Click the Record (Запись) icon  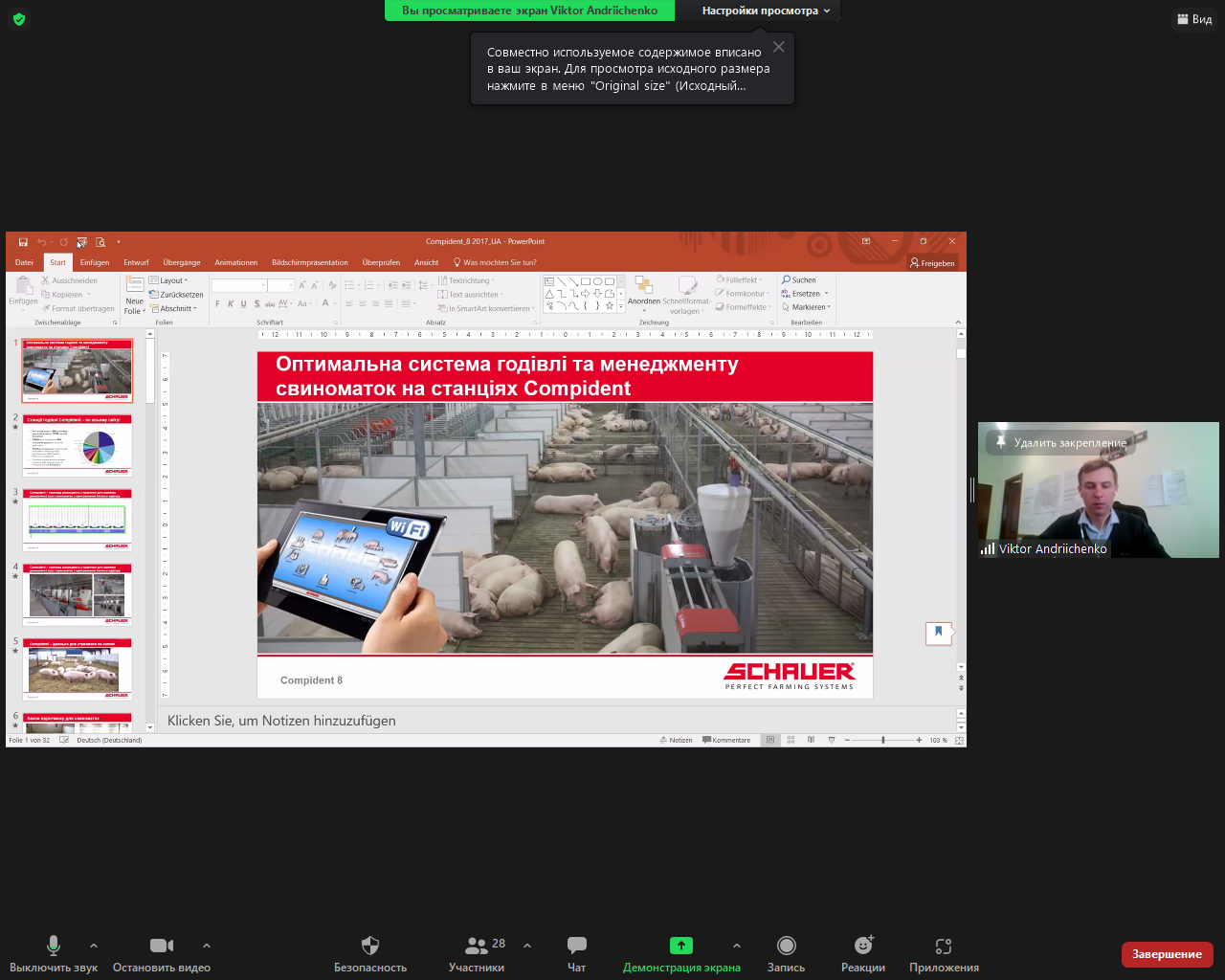click(x=786, y=946)
